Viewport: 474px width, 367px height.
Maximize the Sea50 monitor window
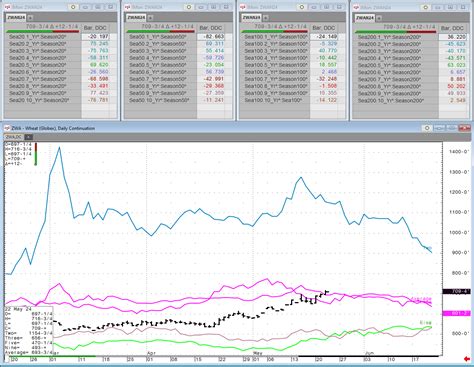(213, 7)
